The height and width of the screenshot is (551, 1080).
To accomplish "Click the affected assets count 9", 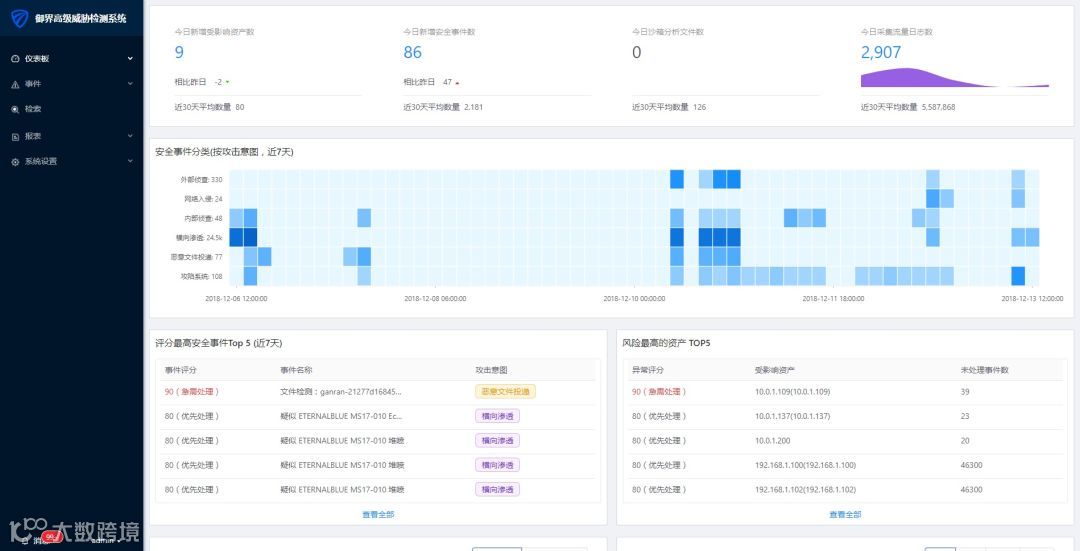I will [x=179, y=52].
